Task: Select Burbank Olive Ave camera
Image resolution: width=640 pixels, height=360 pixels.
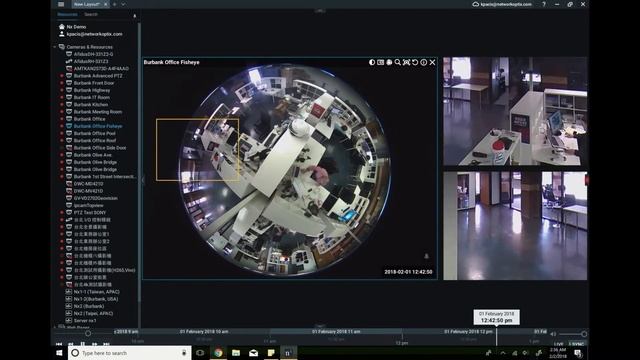Action: pyautogui.click(x=93, y=155)
